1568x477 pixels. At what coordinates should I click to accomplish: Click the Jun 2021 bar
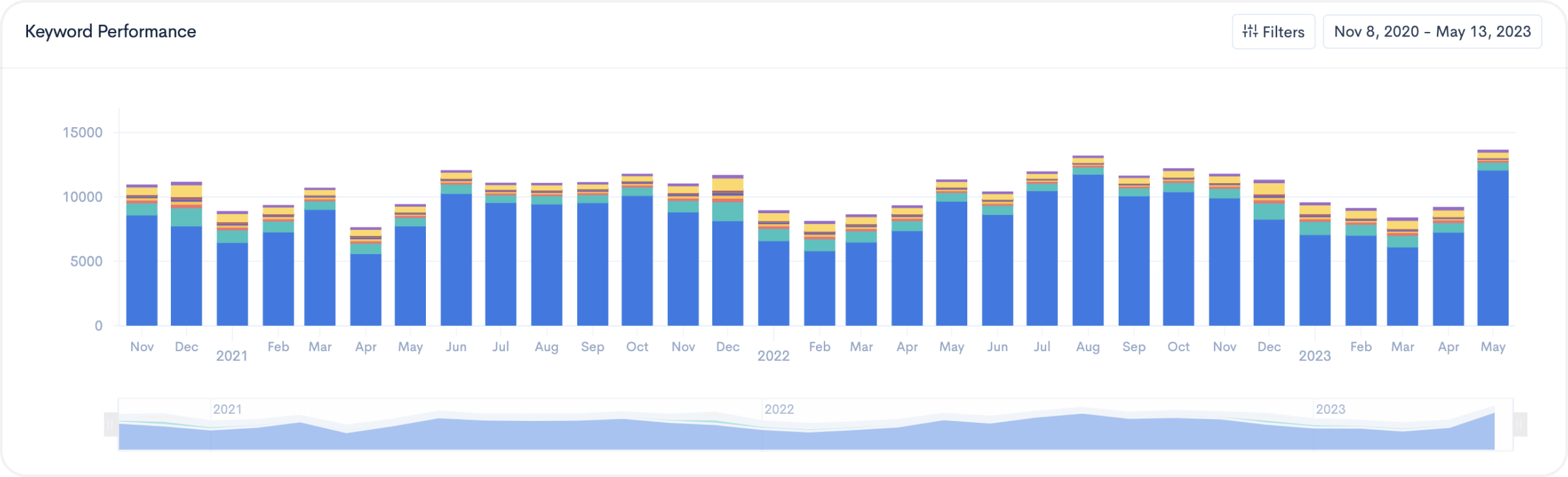click(456, 248)
